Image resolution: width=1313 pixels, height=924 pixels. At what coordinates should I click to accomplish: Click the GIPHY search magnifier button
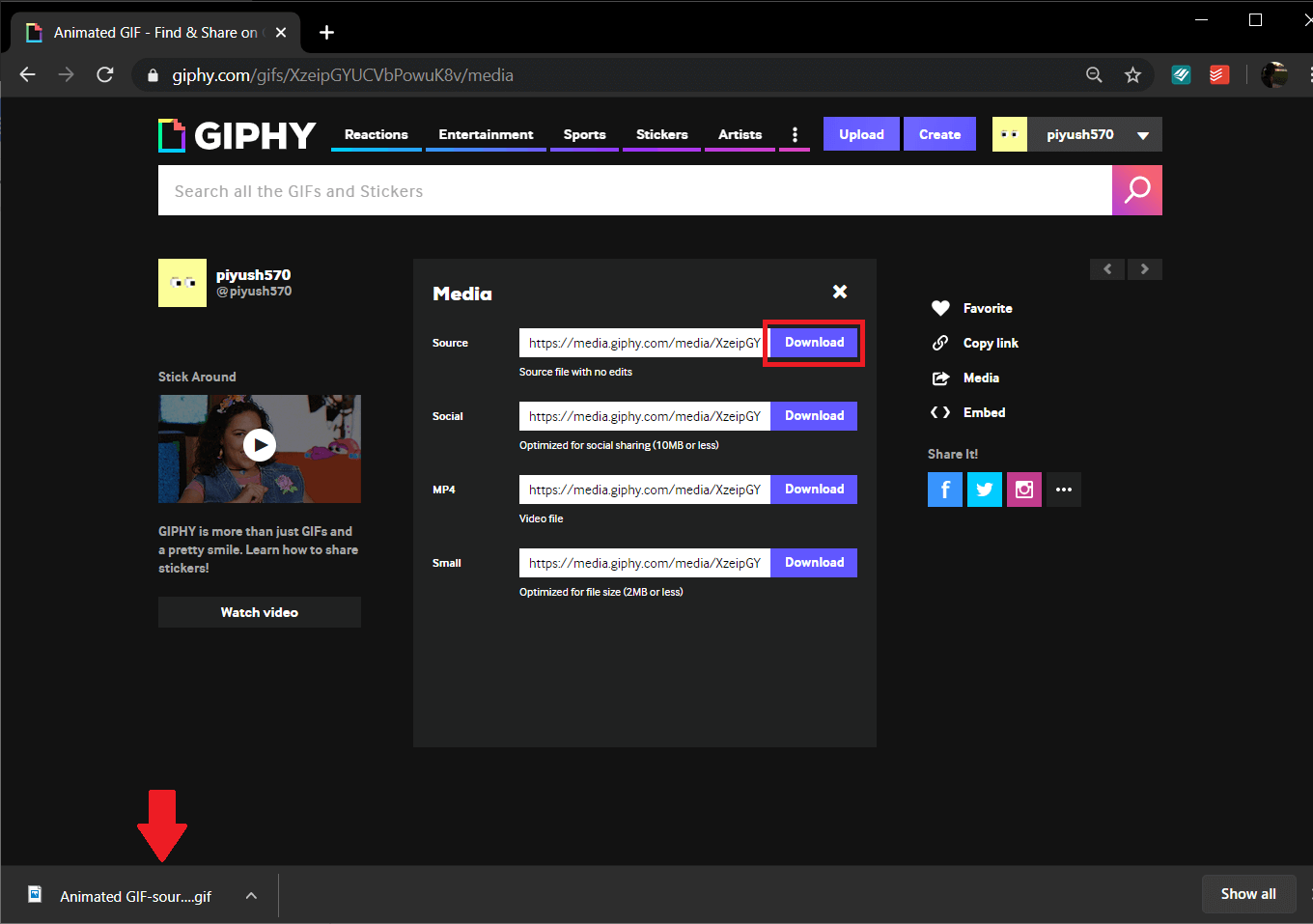pos(1136,190)
